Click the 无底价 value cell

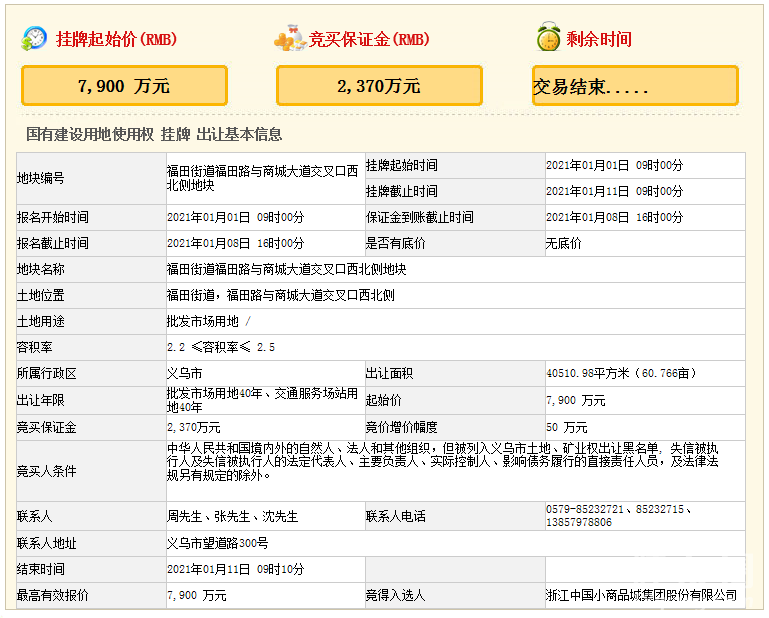pyautogui.click(x=563, y=243)
